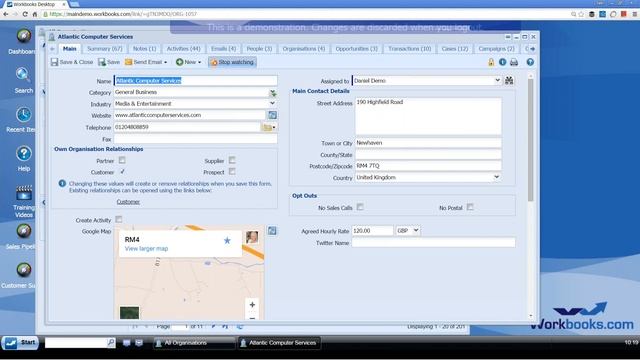
Task: Switch to the Notes (1) tab
Action: [x=144, y=49]
